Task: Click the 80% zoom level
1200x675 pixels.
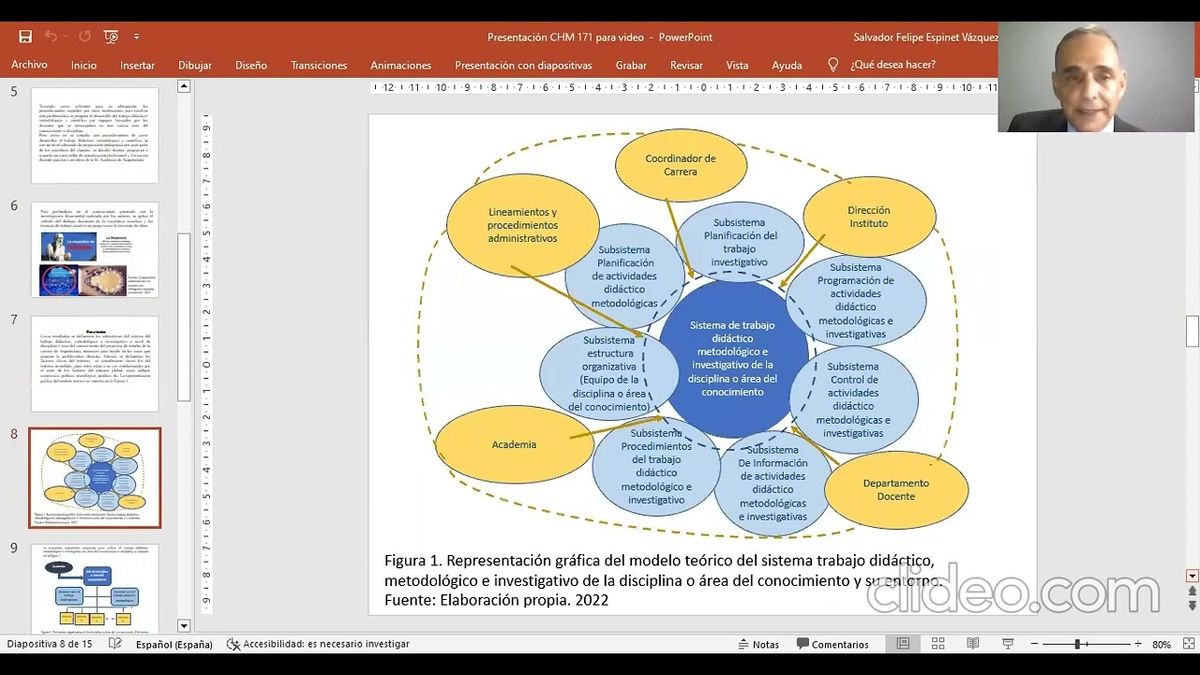Action: click(x=1161, y=645)
